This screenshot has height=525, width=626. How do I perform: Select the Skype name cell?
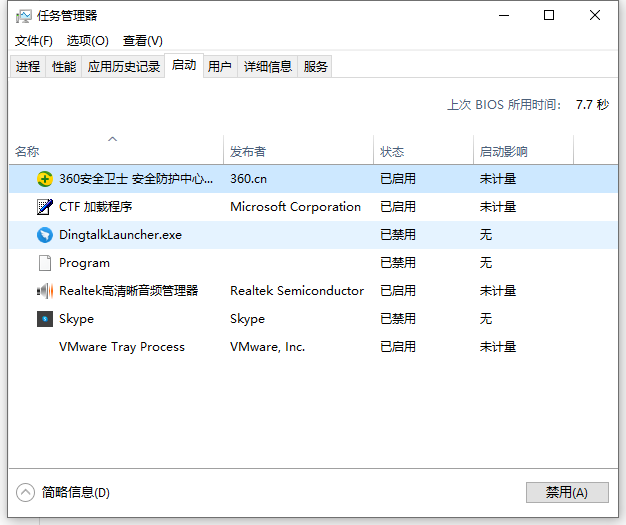(76, 319)
